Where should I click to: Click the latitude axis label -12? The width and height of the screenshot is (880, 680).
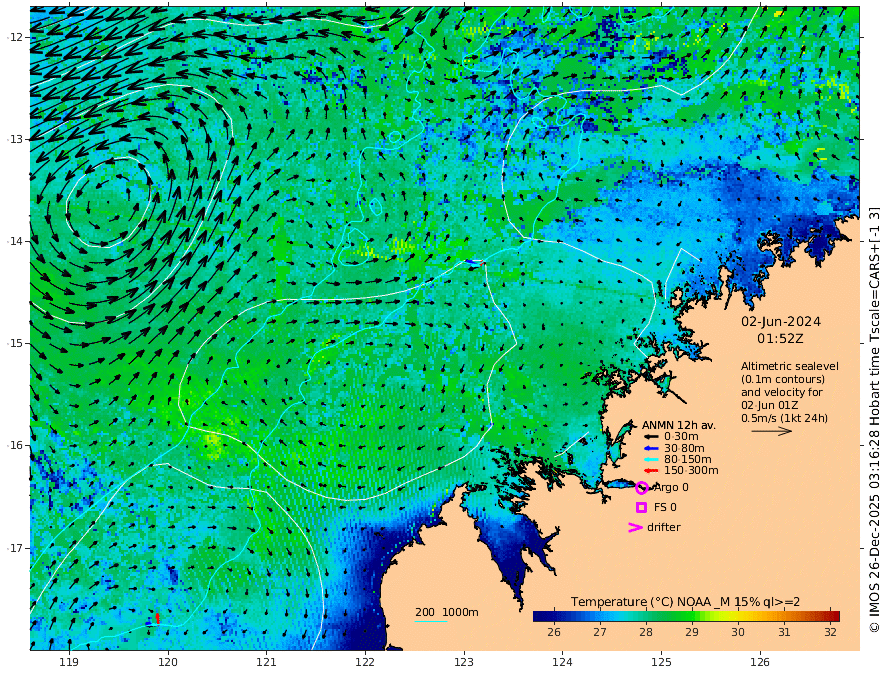pos(15,37)
